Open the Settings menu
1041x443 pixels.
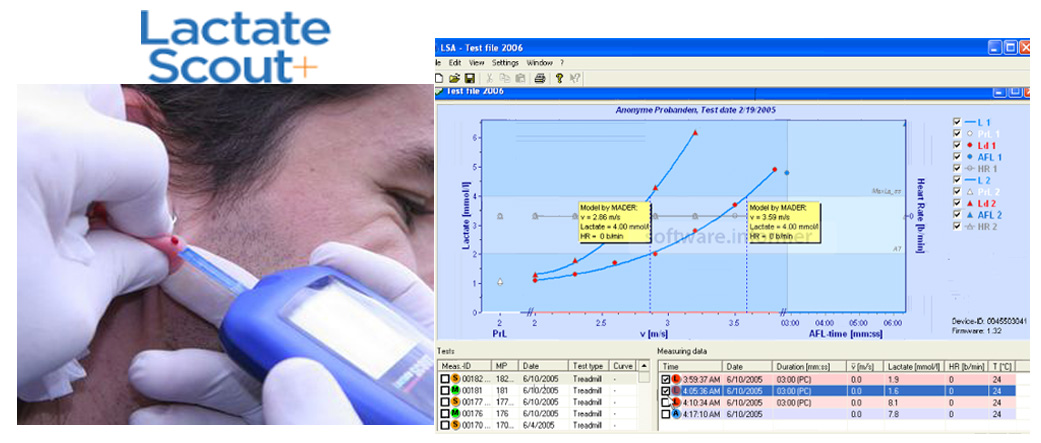pyautogui.click(x=505, y=62)
